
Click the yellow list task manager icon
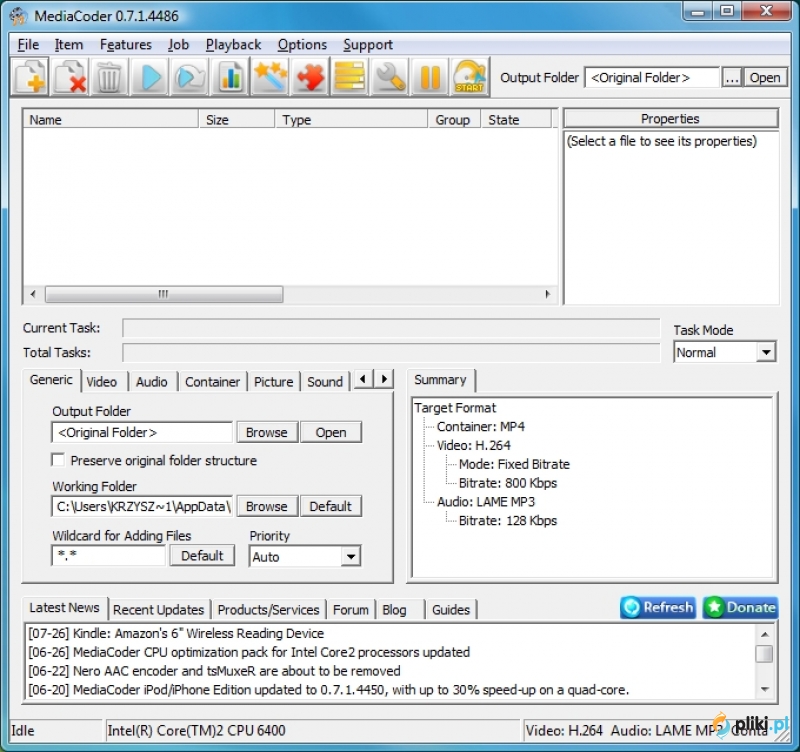(x=349, y=77)
